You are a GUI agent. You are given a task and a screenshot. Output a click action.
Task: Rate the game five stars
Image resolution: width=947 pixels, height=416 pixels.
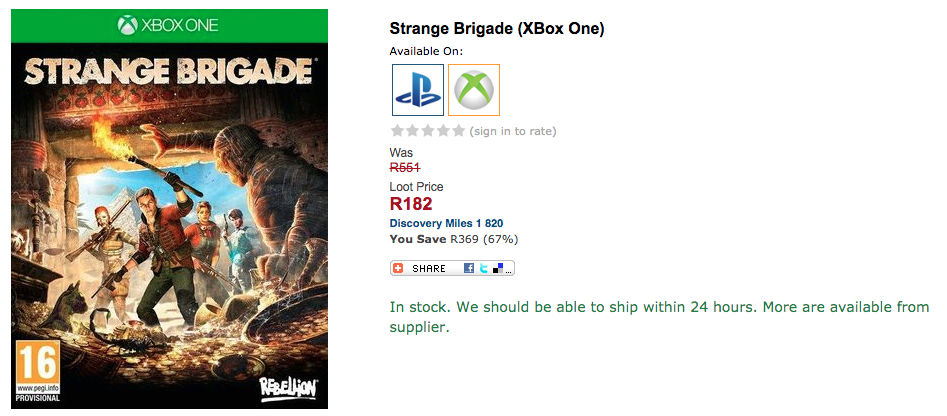click(458, 131)
